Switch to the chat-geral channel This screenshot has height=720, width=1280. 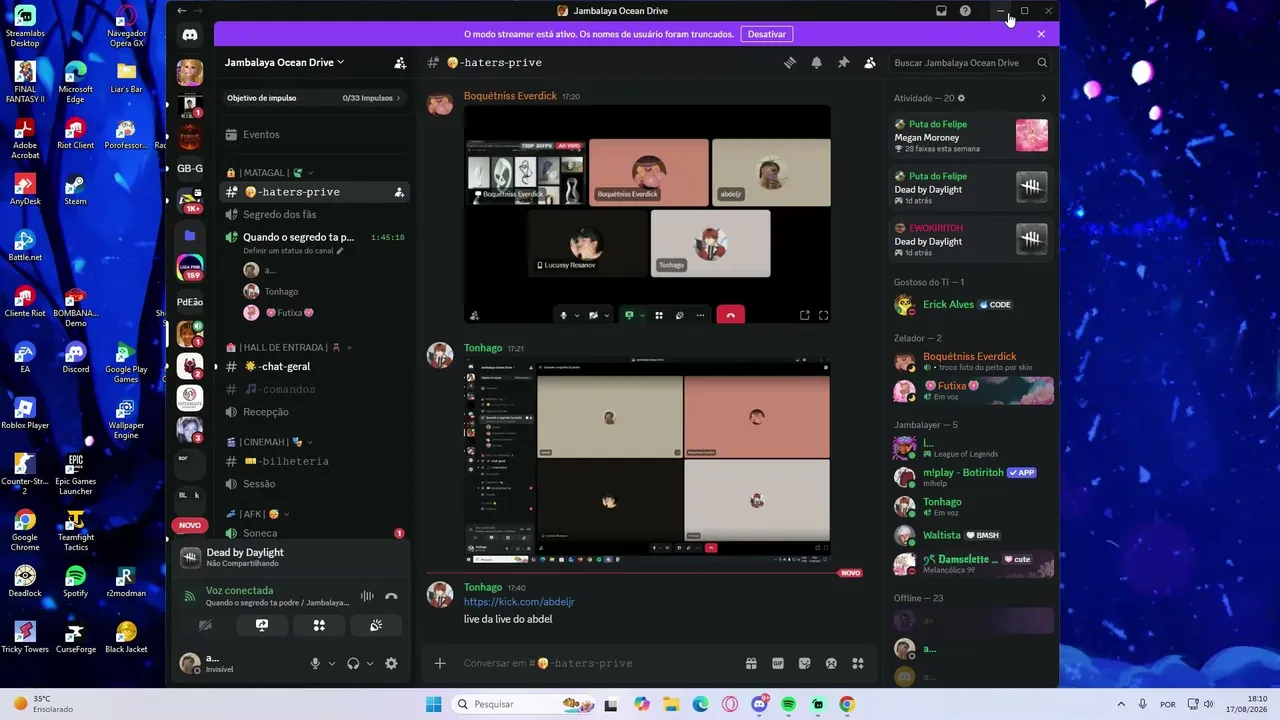tap(314, 367)
